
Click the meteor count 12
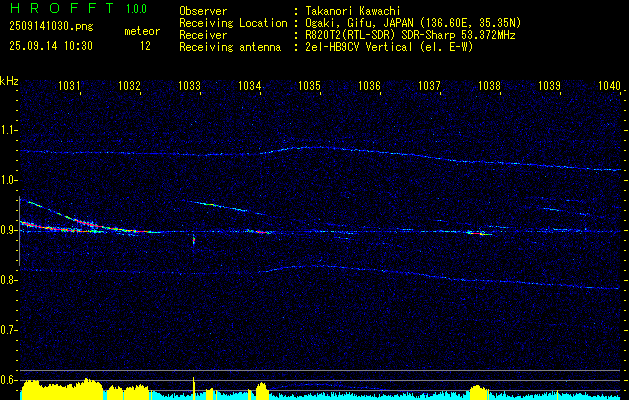(x=145, y=46)
